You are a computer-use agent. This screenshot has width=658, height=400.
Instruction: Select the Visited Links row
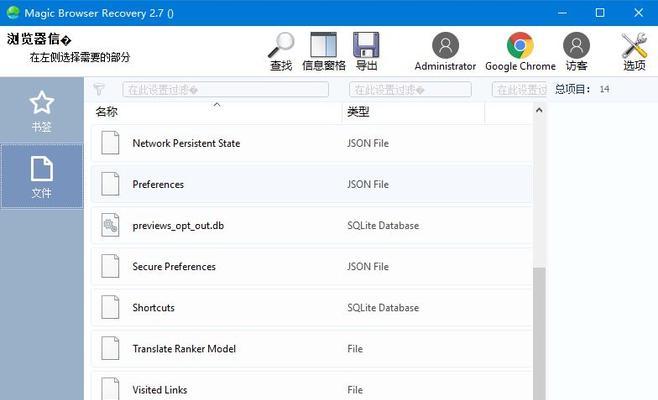pyautogui.click(x=311, y=387)
